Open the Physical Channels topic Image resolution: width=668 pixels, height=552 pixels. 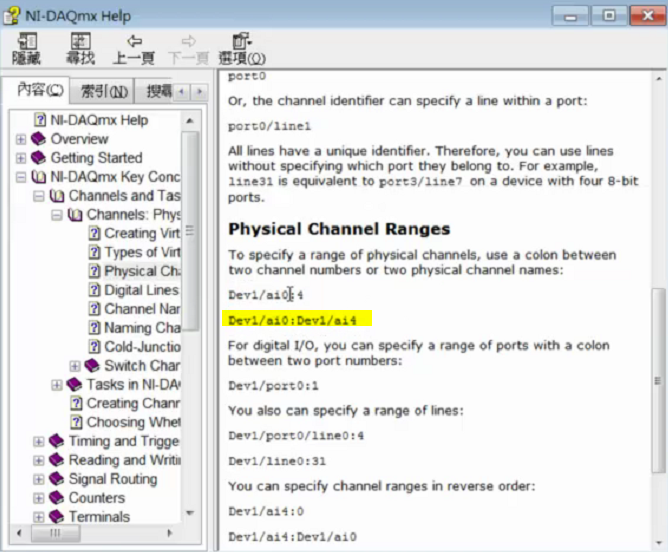pos(142,271)
